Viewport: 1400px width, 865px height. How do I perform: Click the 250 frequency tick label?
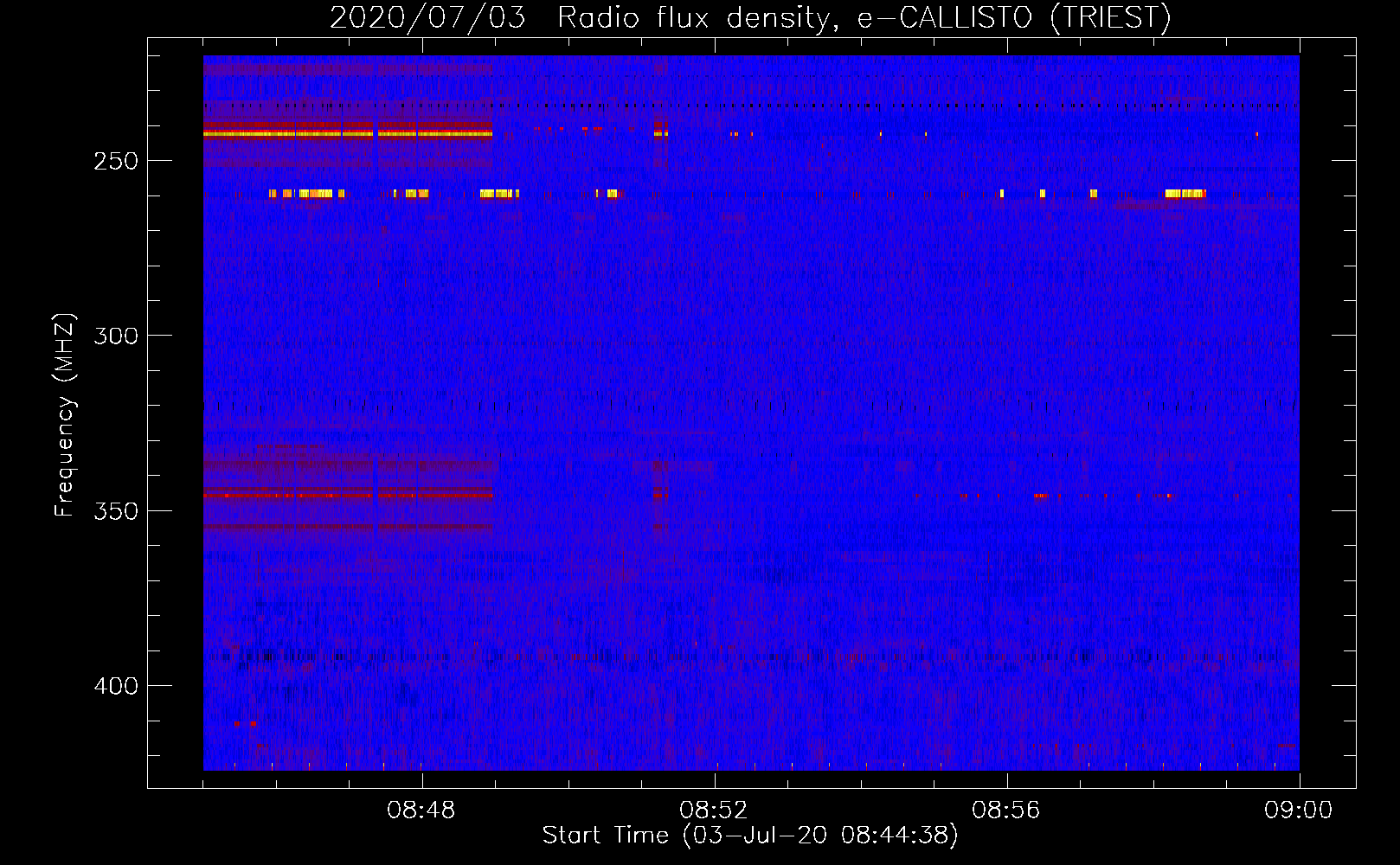coord(116,162)
